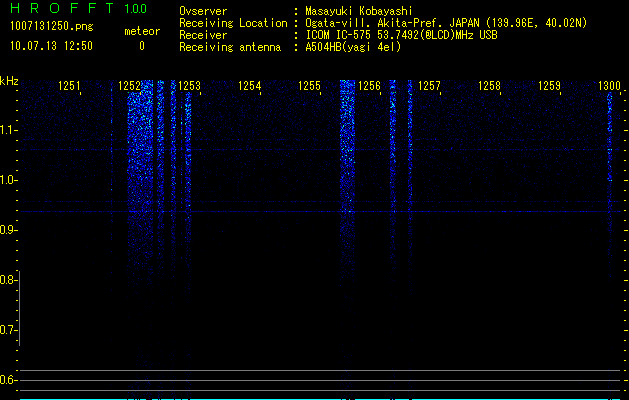The height and width of the screenshot is (400, 629).
Task: Click the 1252 time marker
Action: [130, 86]
